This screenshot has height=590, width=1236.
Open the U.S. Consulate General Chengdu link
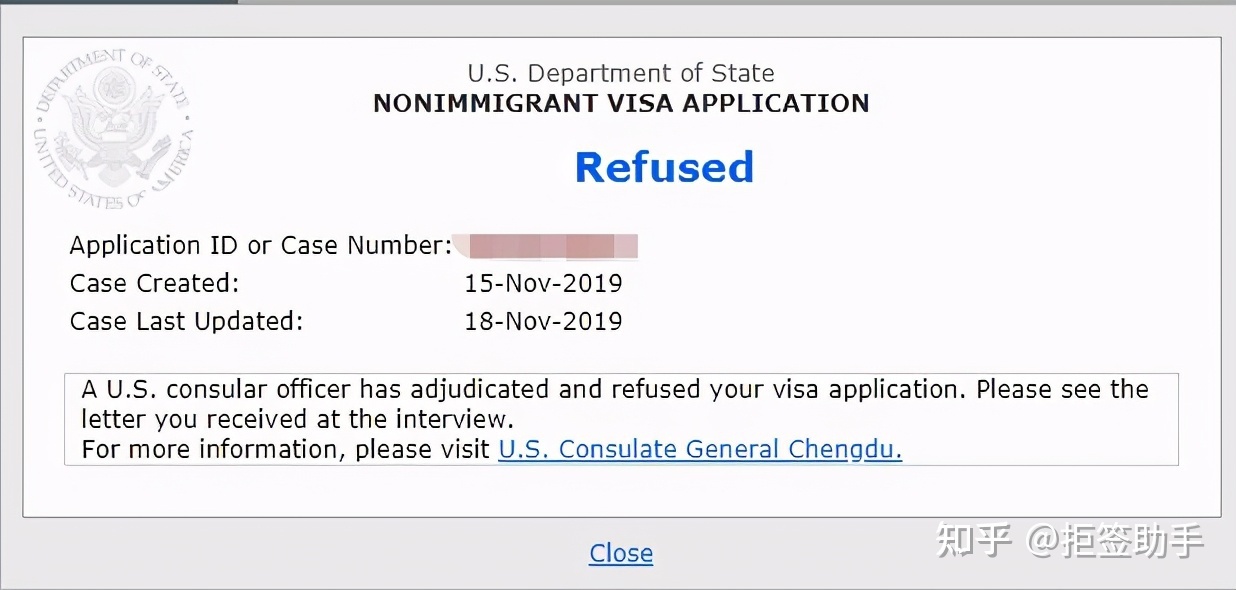(x=700, y=449)
